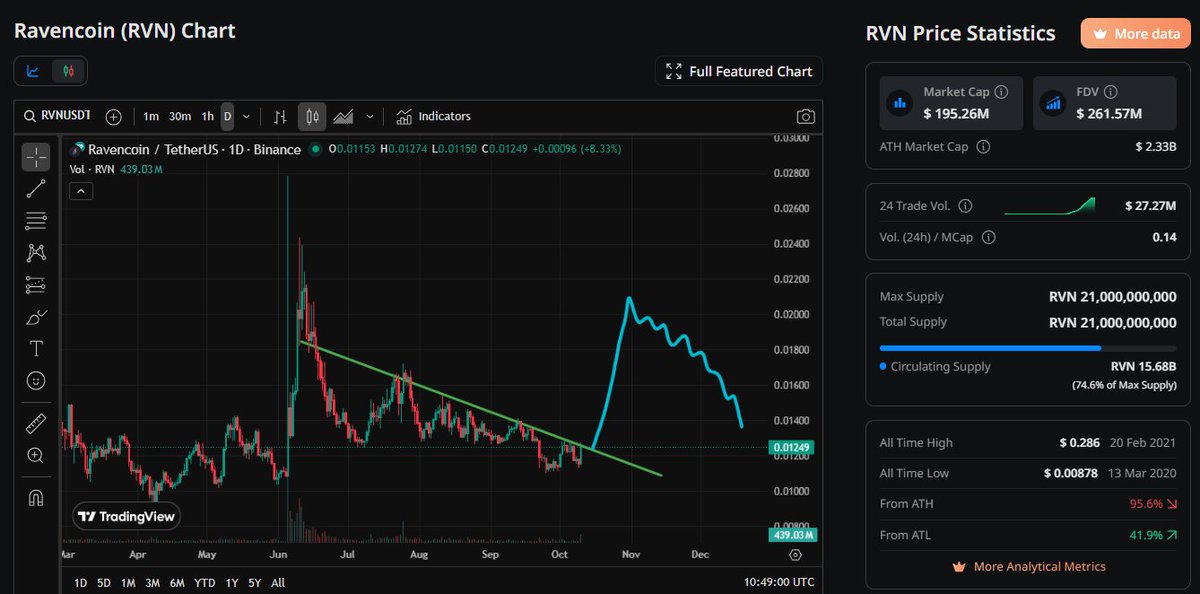The width and height of the screenshot is (1200, 594).
Task: Expand the time interval dropdown arrow
Action: [247, 117]
